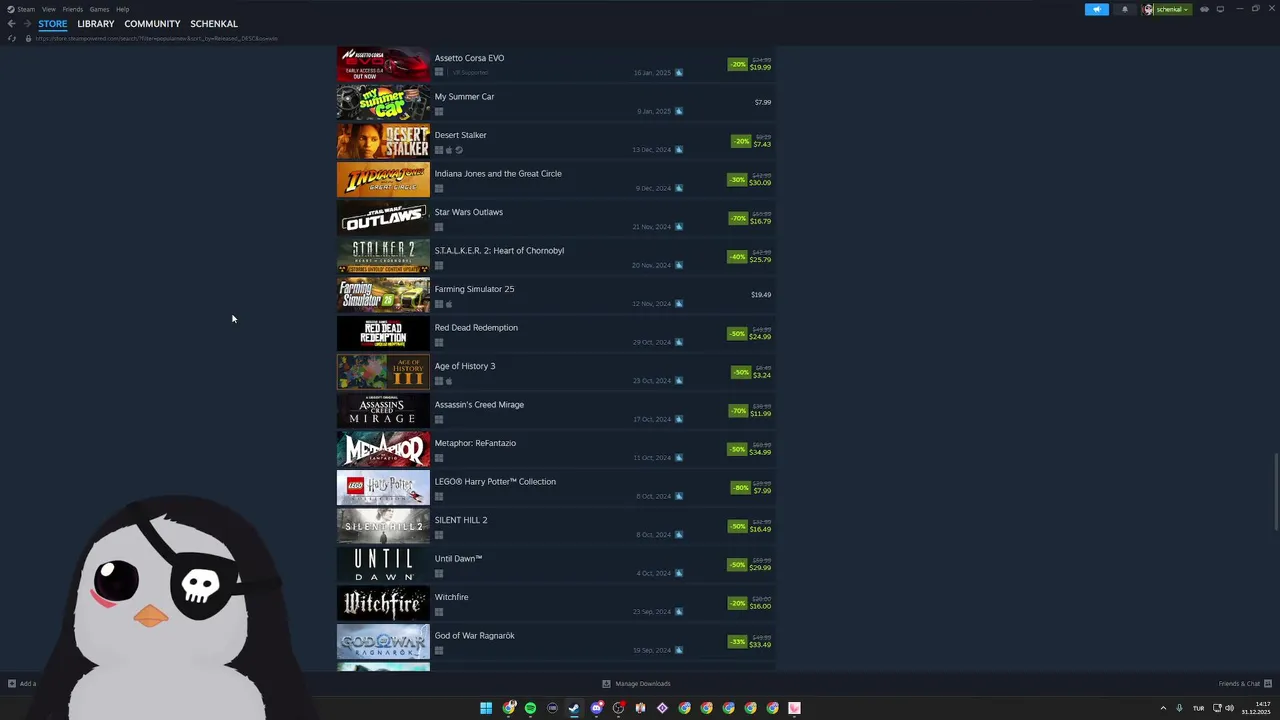Open Manage Downloads
This screenshot has width=1280, height=720.
click(x=636, y=684)
